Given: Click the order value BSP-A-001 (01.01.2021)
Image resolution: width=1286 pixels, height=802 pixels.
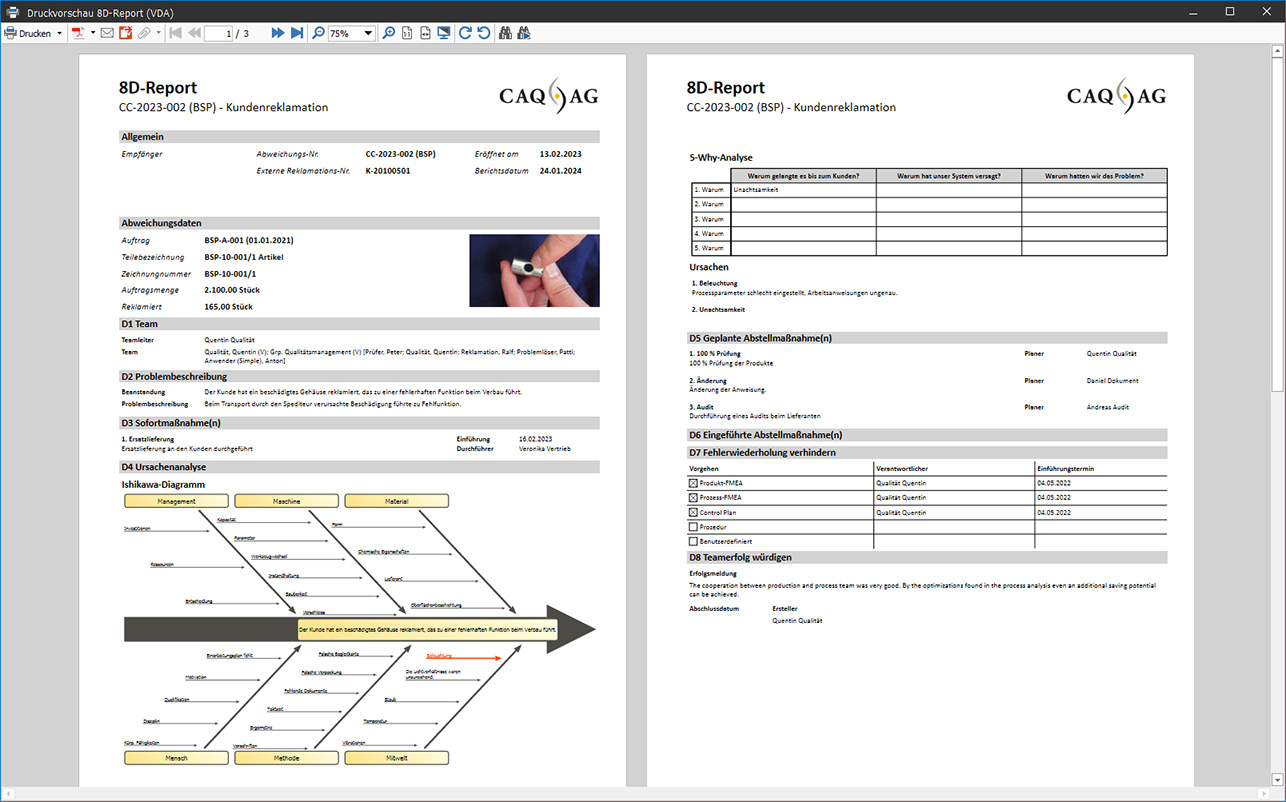Looking at the screenshot, I should [x=249, y=241].
